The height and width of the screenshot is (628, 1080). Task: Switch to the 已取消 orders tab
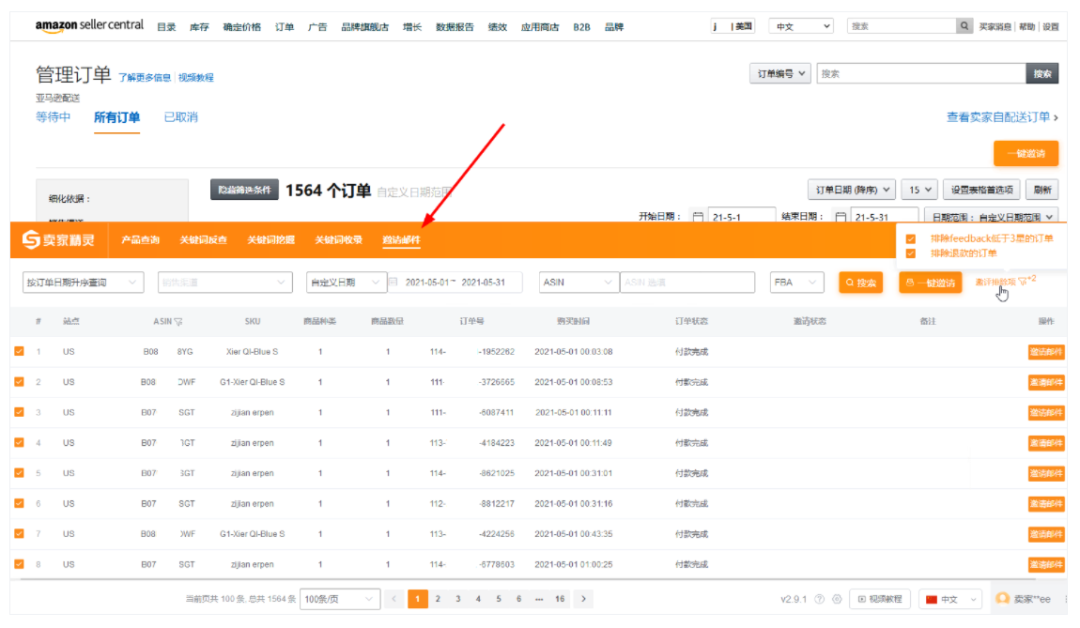coord(180,117)
